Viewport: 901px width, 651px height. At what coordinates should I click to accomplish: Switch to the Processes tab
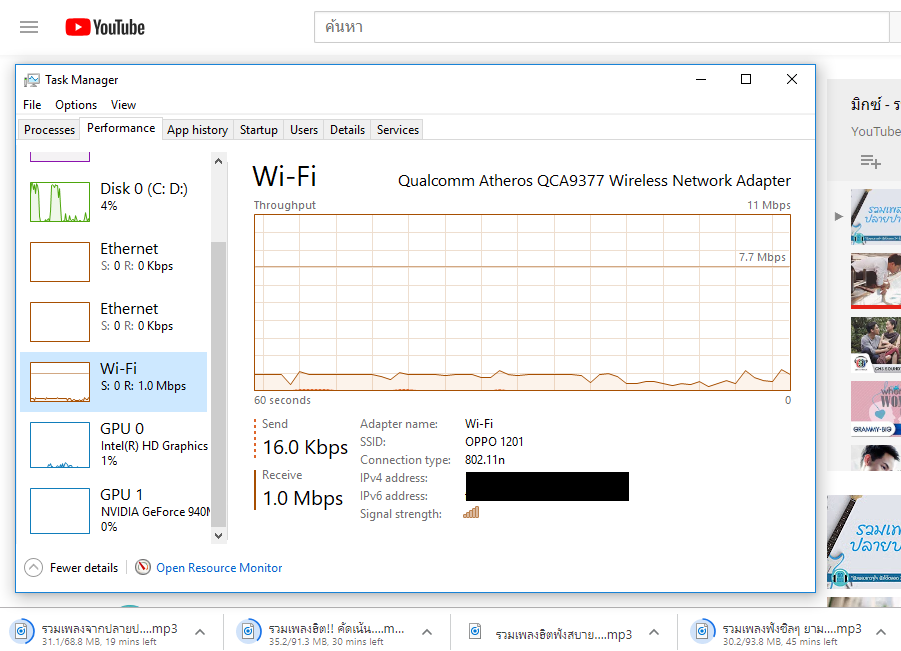tap(49, 129)
